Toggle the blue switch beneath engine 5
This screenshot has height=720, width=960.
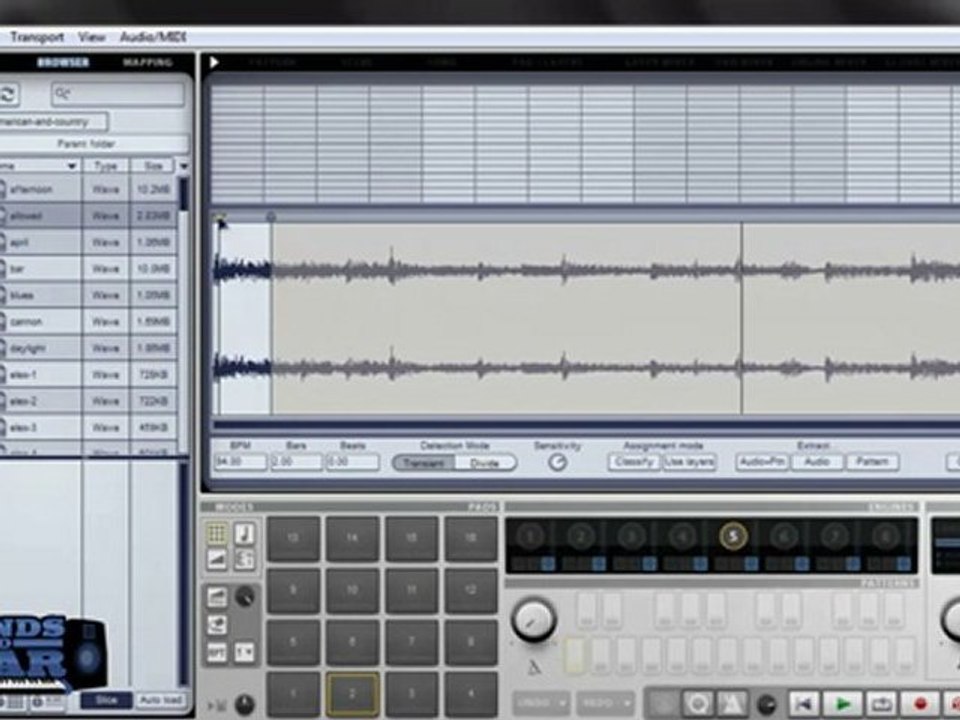tap(751, 563)
